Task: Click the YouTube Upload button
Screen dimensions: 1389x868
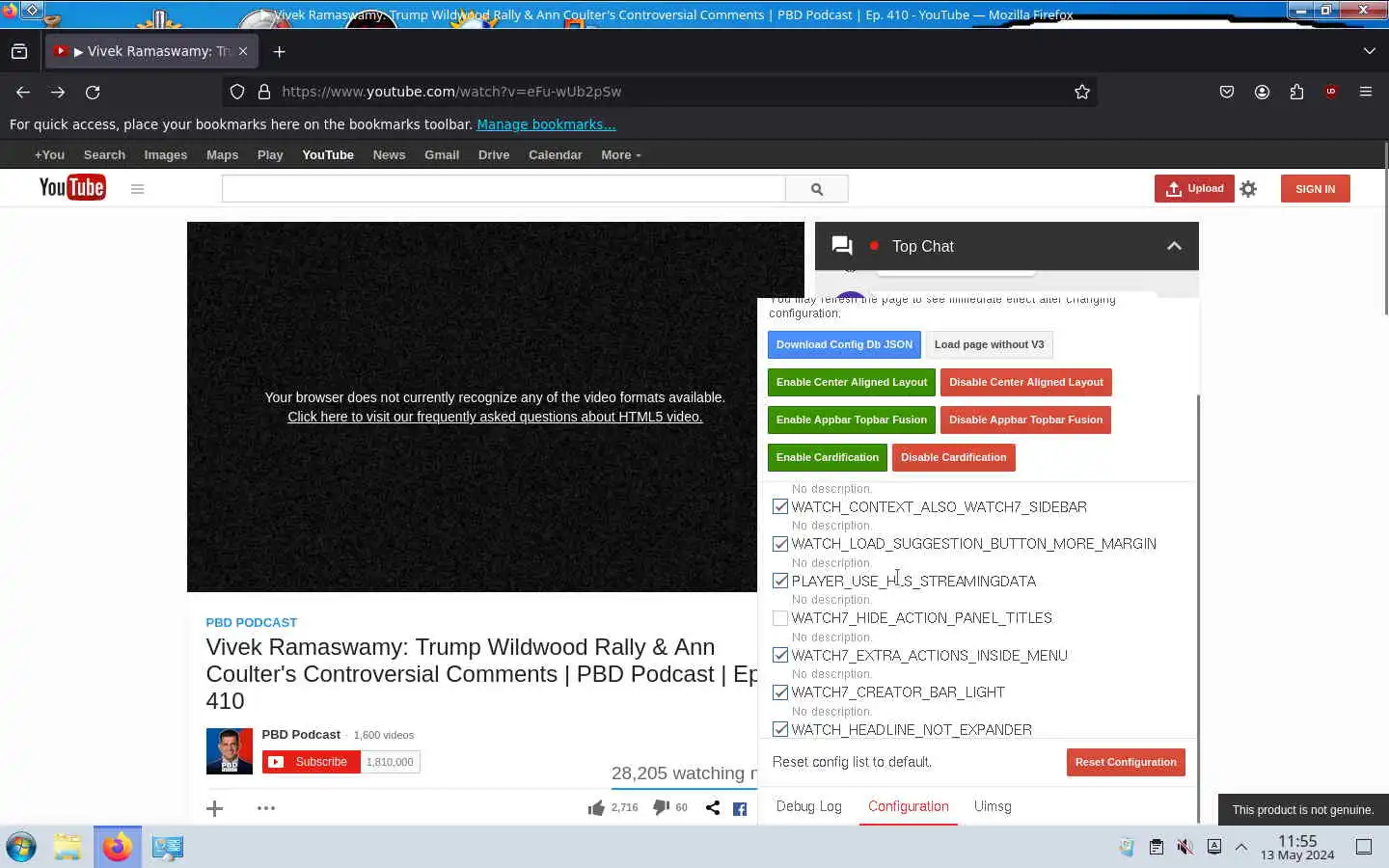Action: point(1194,189)
